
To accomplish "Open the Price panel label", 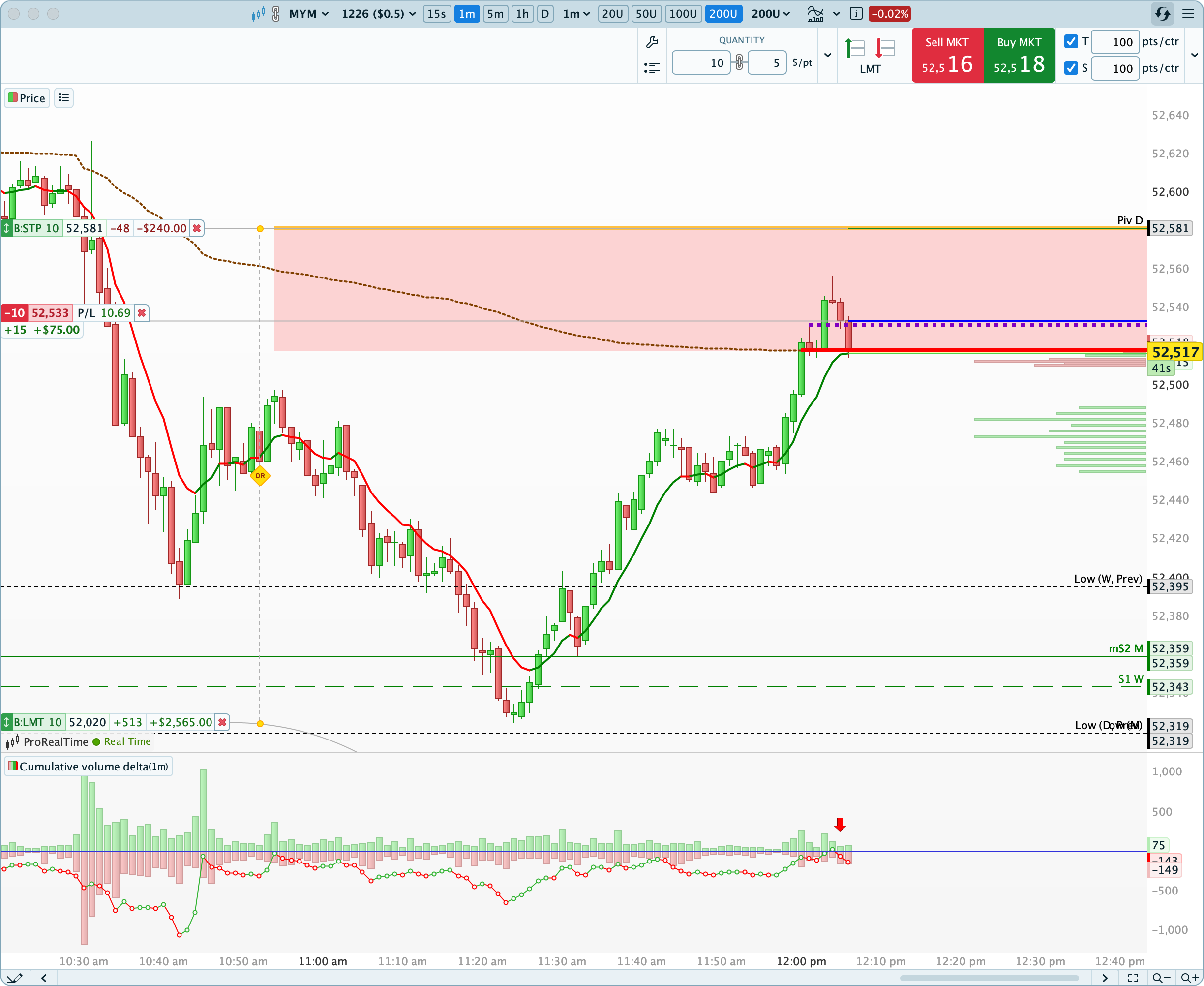I will 27,98.
